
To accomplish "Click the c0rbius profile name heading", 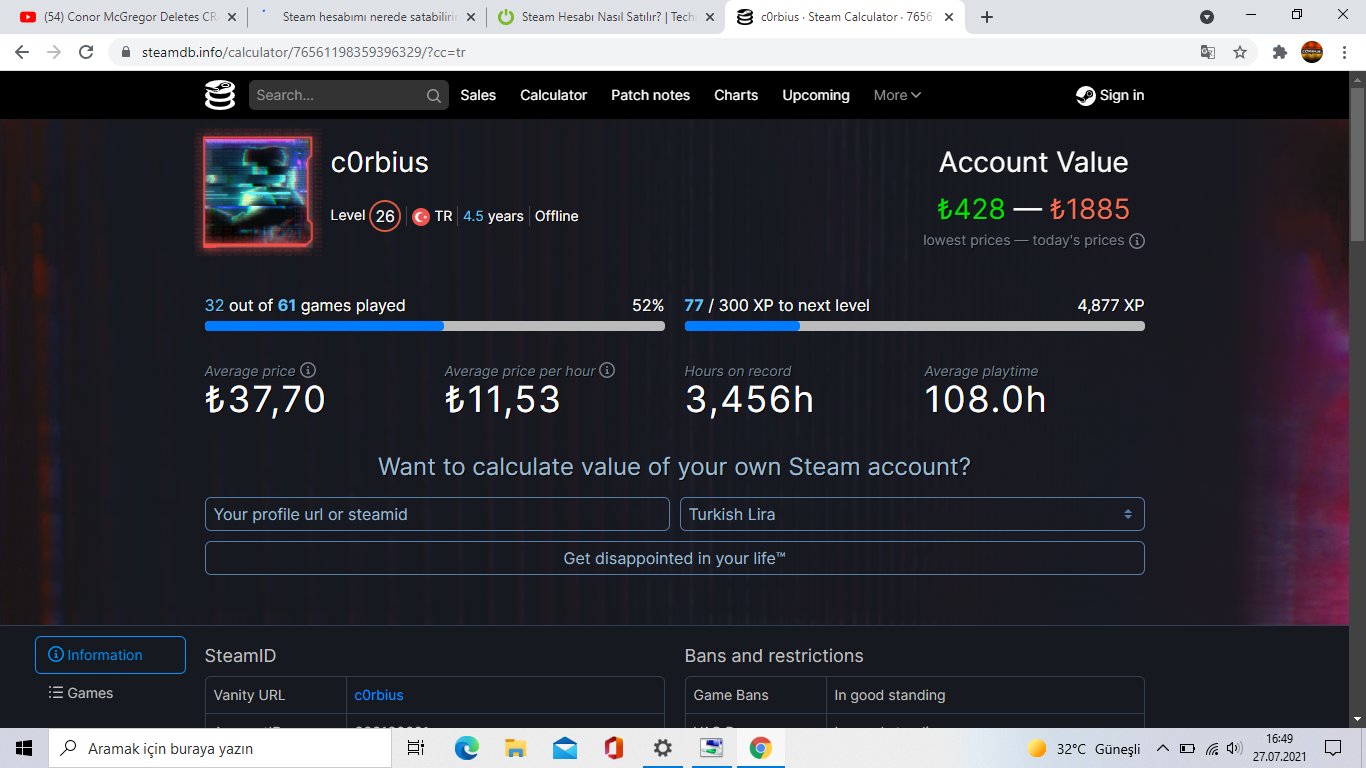I will coord(380,163).
